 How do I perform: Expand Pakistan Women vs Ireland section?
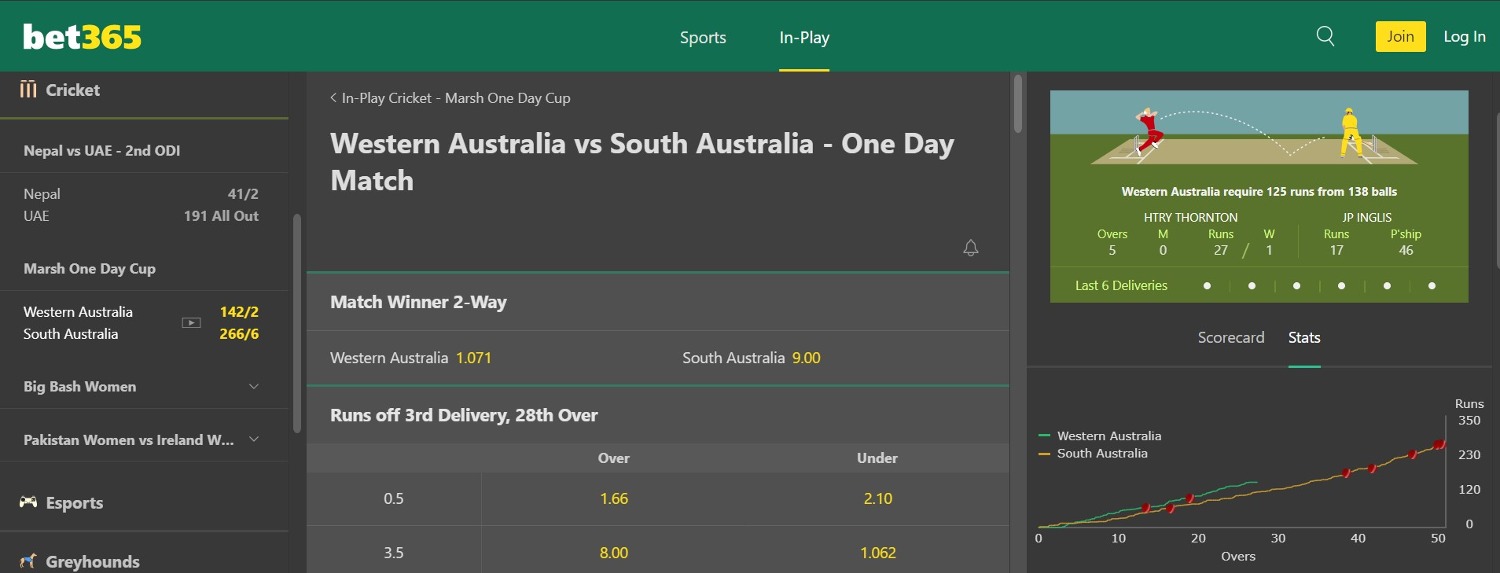[143, 439]
